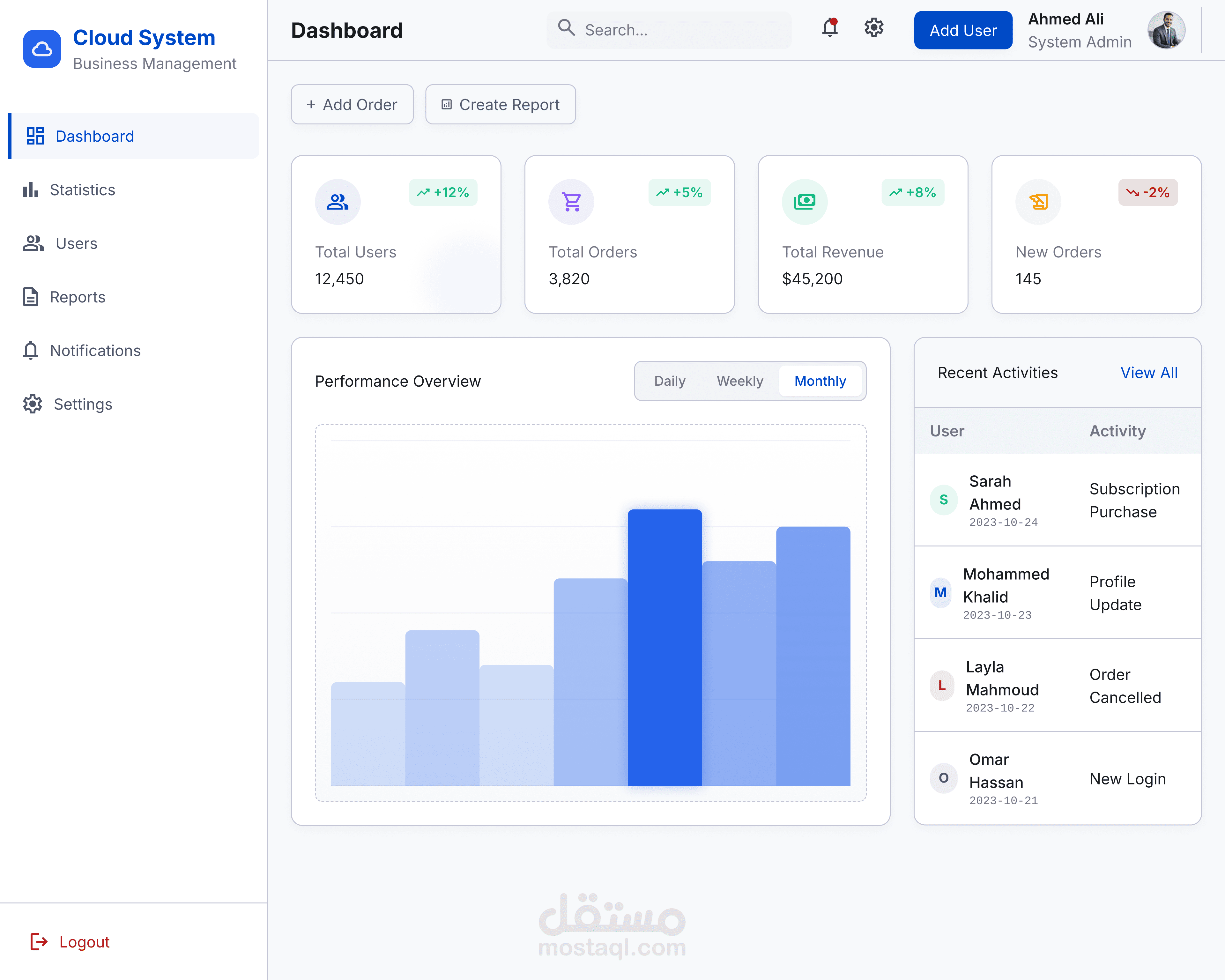Image resolution: width=1225 pixels, height=980 pixels.
Task: Click the Create Report button
Action: pos(501,105)
